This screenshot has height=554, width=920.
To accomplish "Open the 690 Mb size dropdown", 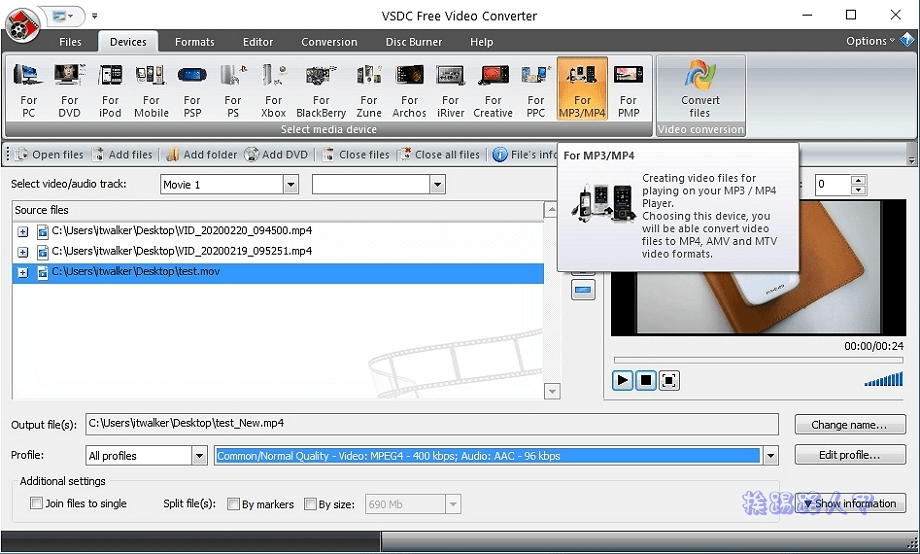I will tap(452, 504).
